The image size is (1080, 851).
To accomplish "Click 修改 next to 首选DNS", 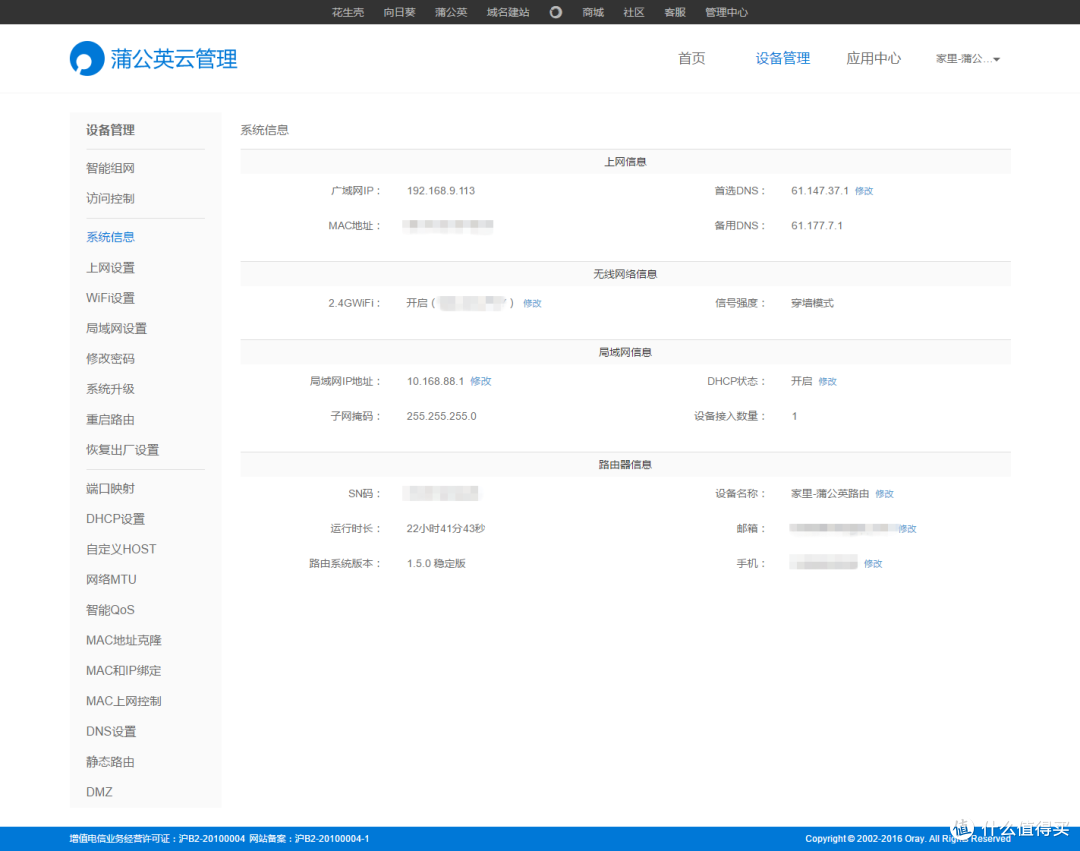I will click(864, 191).
